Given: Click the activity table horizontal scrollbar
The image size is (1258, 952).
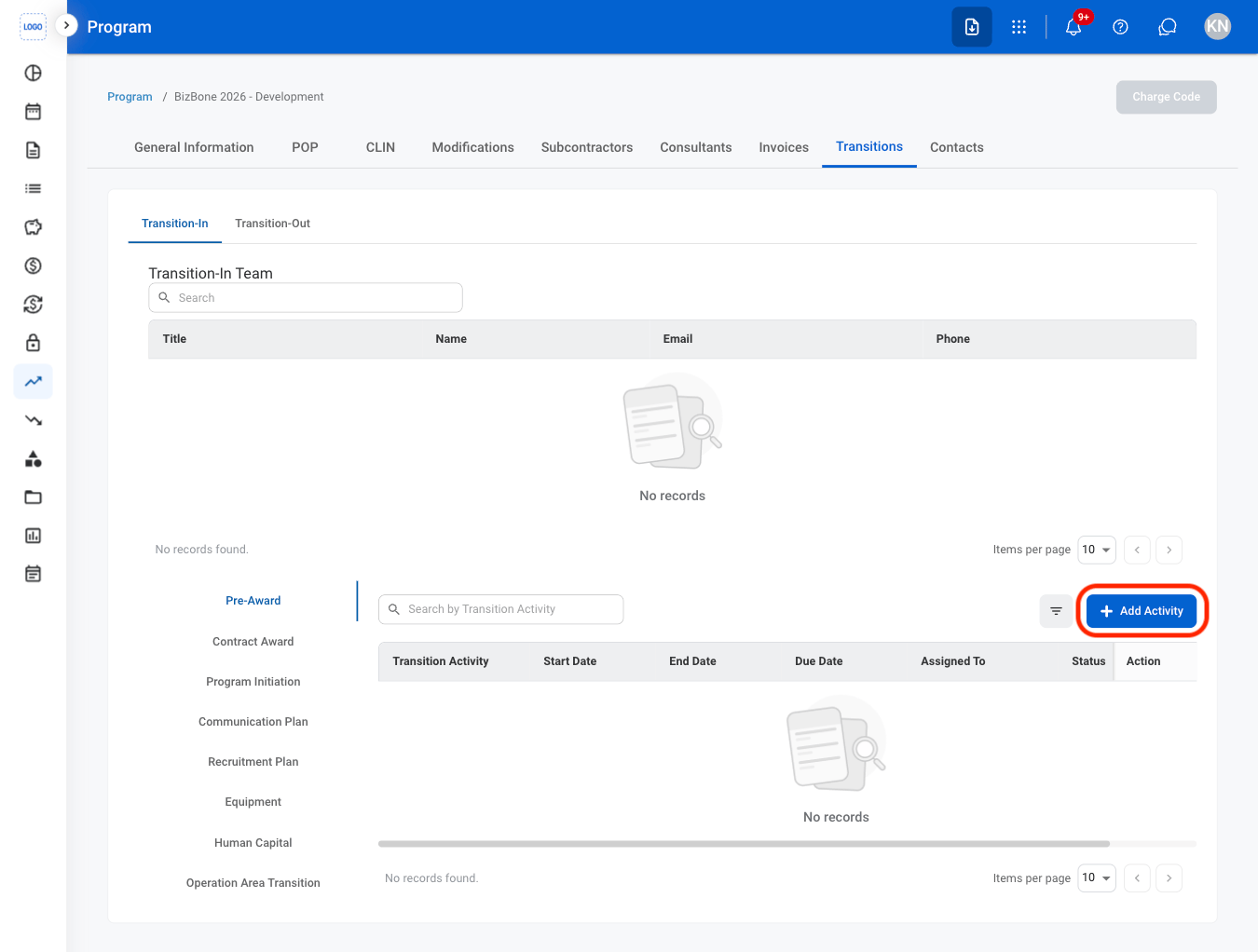Looking at the screenshot, I should click(x=744, y=844).
